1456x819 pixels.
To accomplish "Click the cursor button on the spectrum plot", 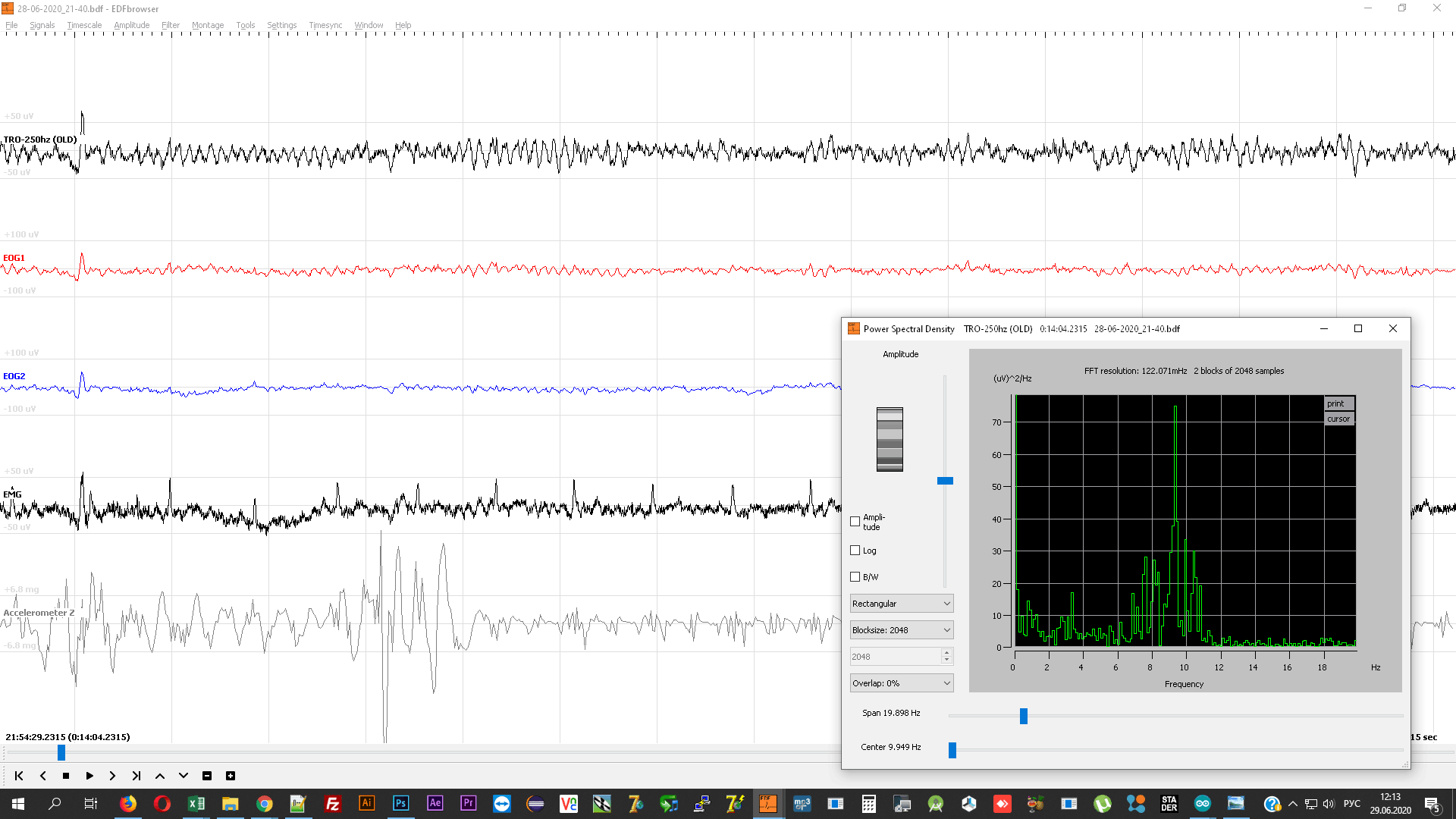I will tap(1339, 419).
